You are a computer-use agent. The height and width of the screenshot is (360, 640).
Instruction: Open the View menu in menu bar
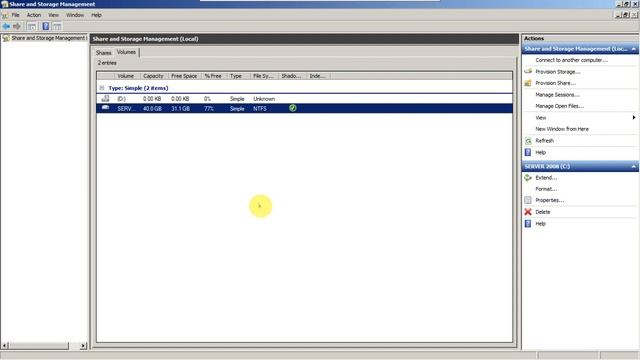point(53,15)
